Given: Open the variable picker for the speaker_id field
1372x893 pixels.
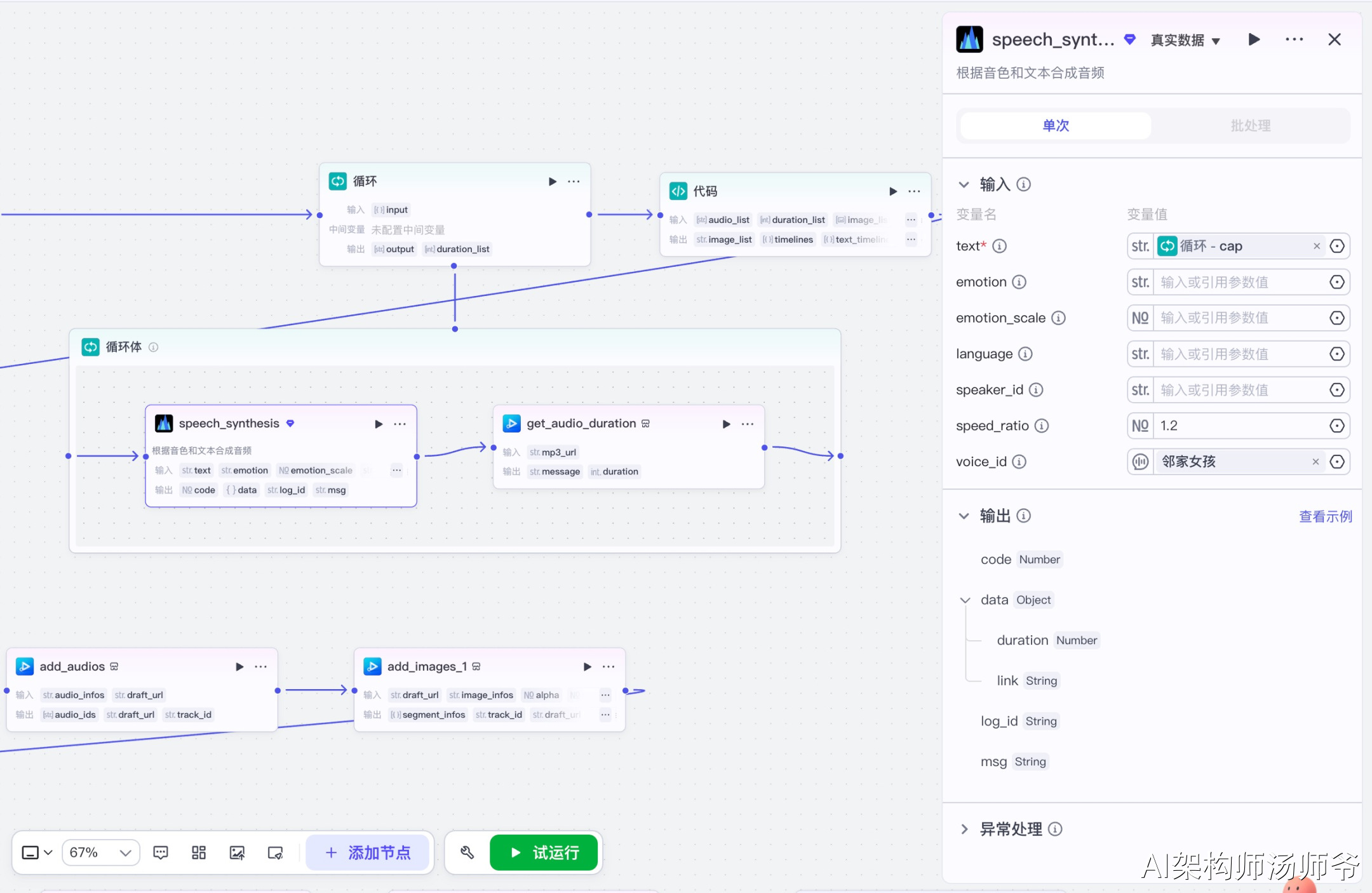Looking at the screenshot, I should tap(1337, 390).
